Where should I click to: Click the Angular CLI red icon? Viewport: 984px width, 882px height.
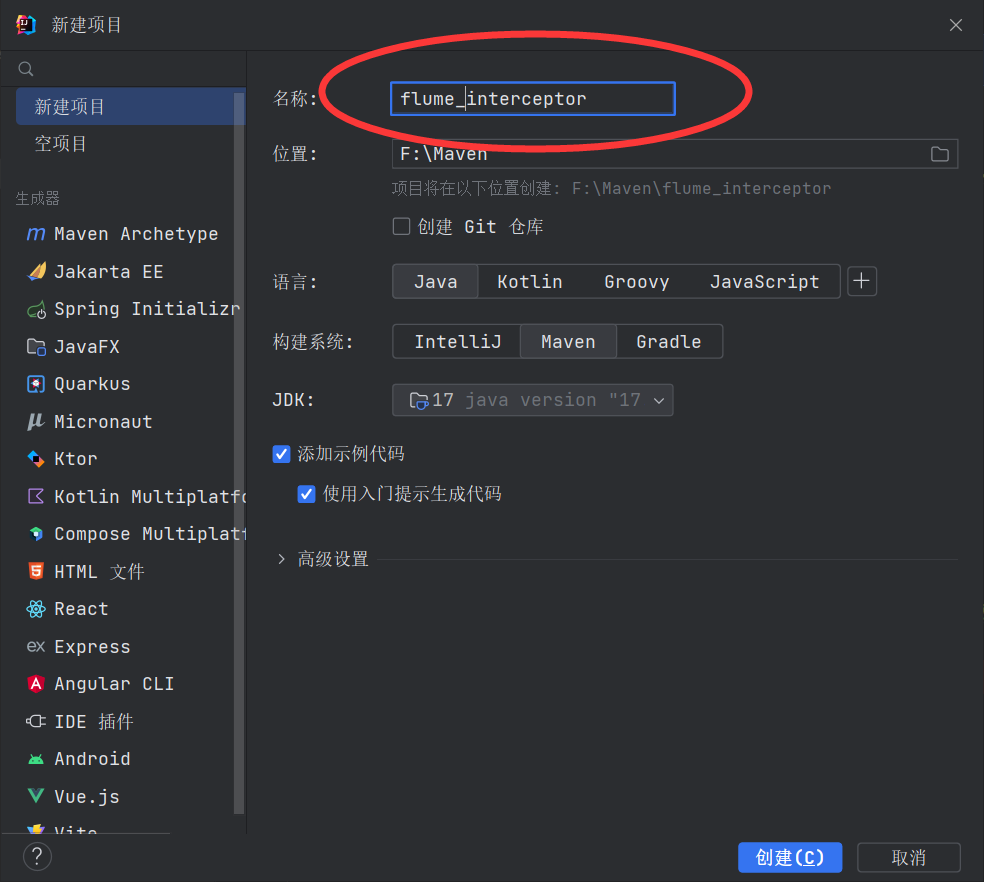pyautogui.click(x=36, y=684)
